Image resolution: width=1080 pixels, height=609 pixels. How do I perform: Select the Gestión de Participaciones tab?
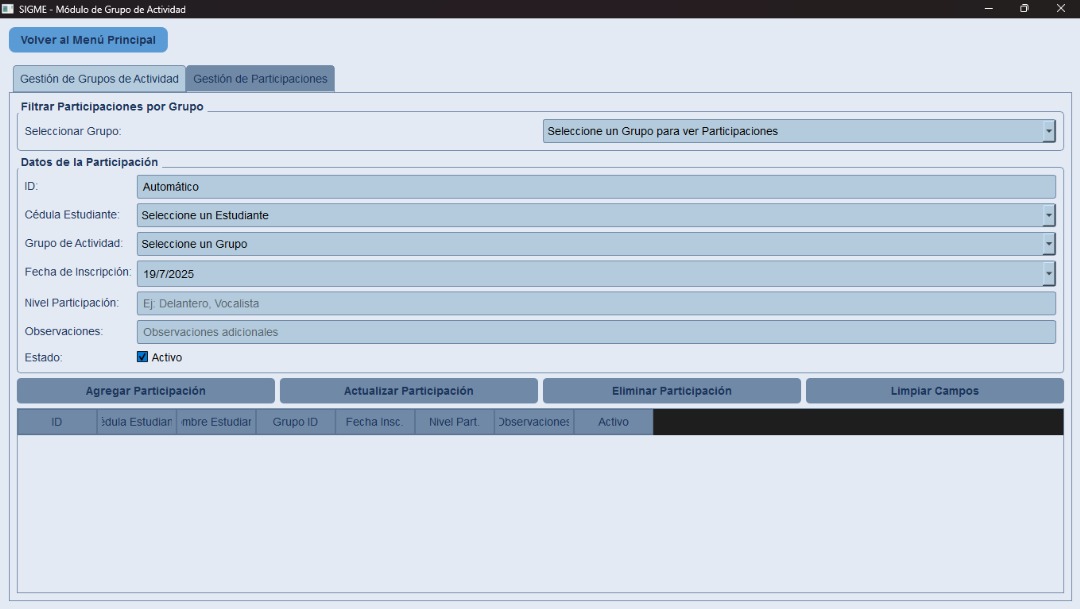[x=260, y=79]
